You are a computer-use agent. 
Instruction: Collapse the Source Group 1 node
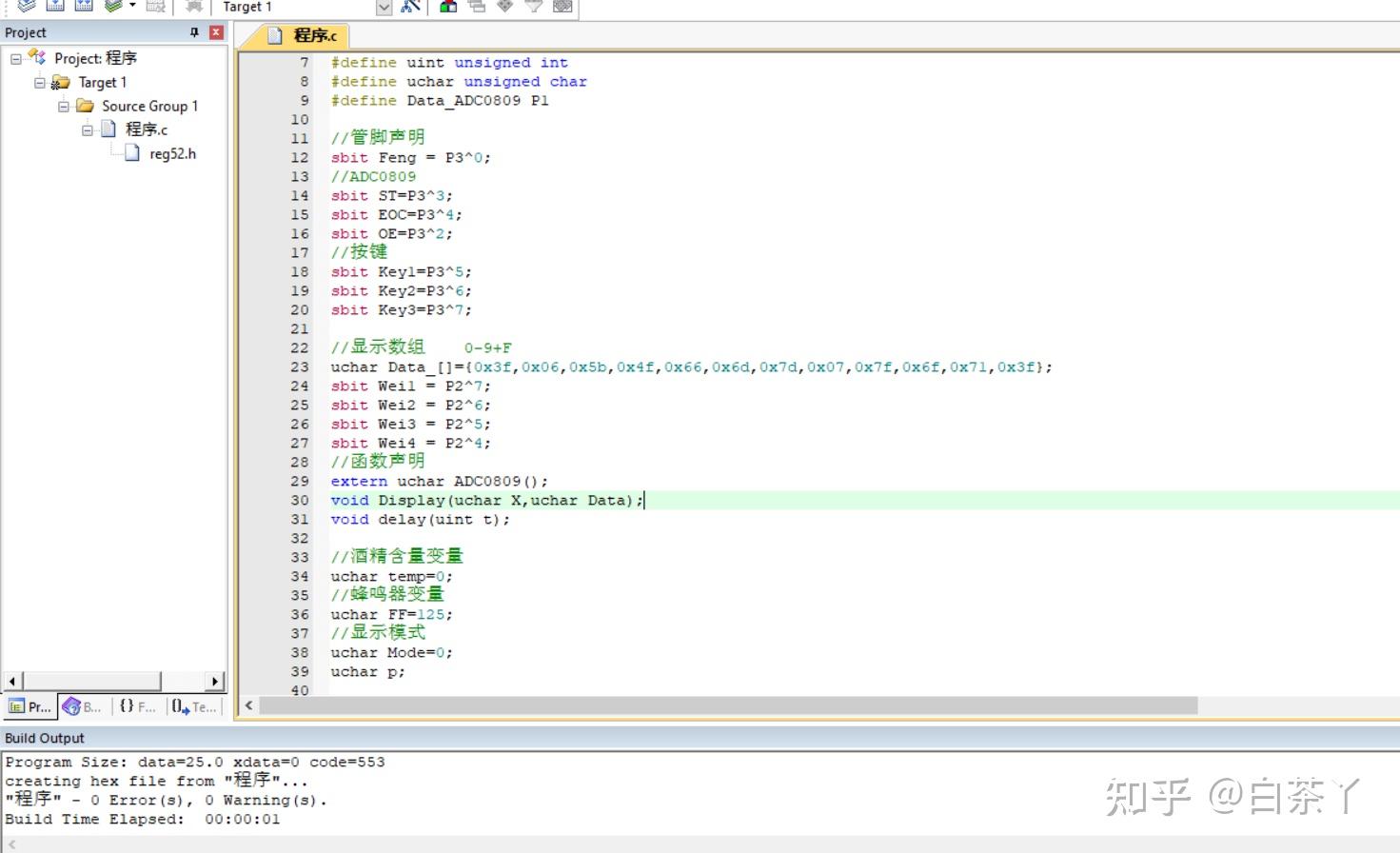64,107
